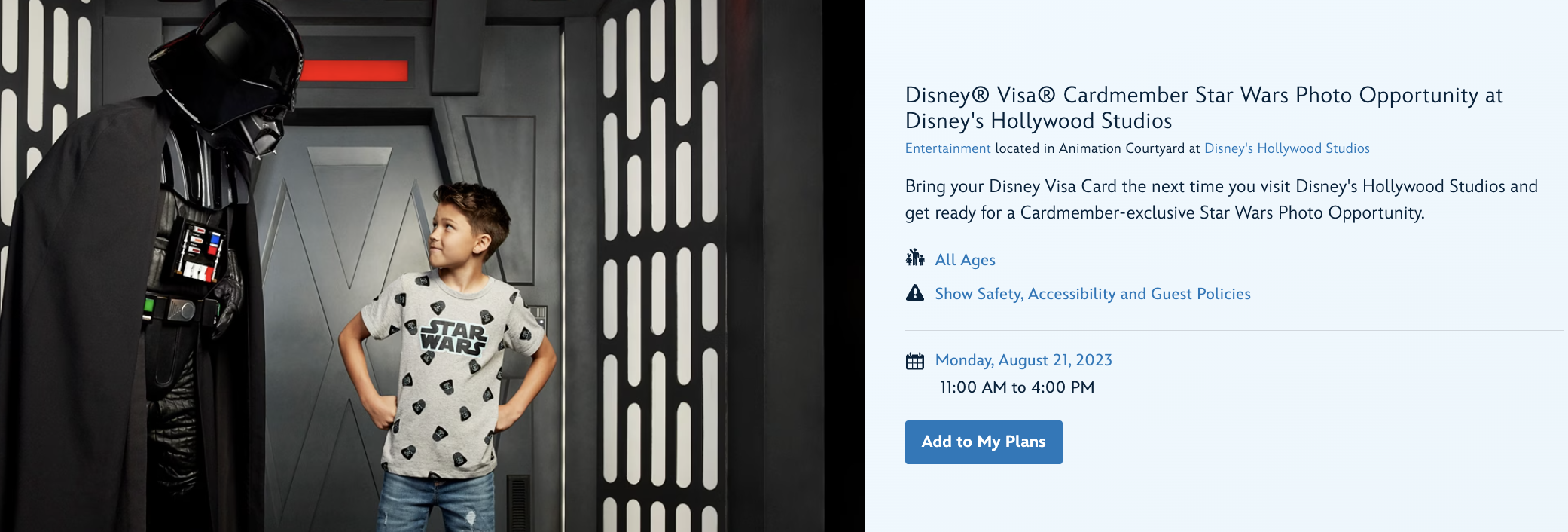Click the Star Wars logo on the shirt

point(453,337)
